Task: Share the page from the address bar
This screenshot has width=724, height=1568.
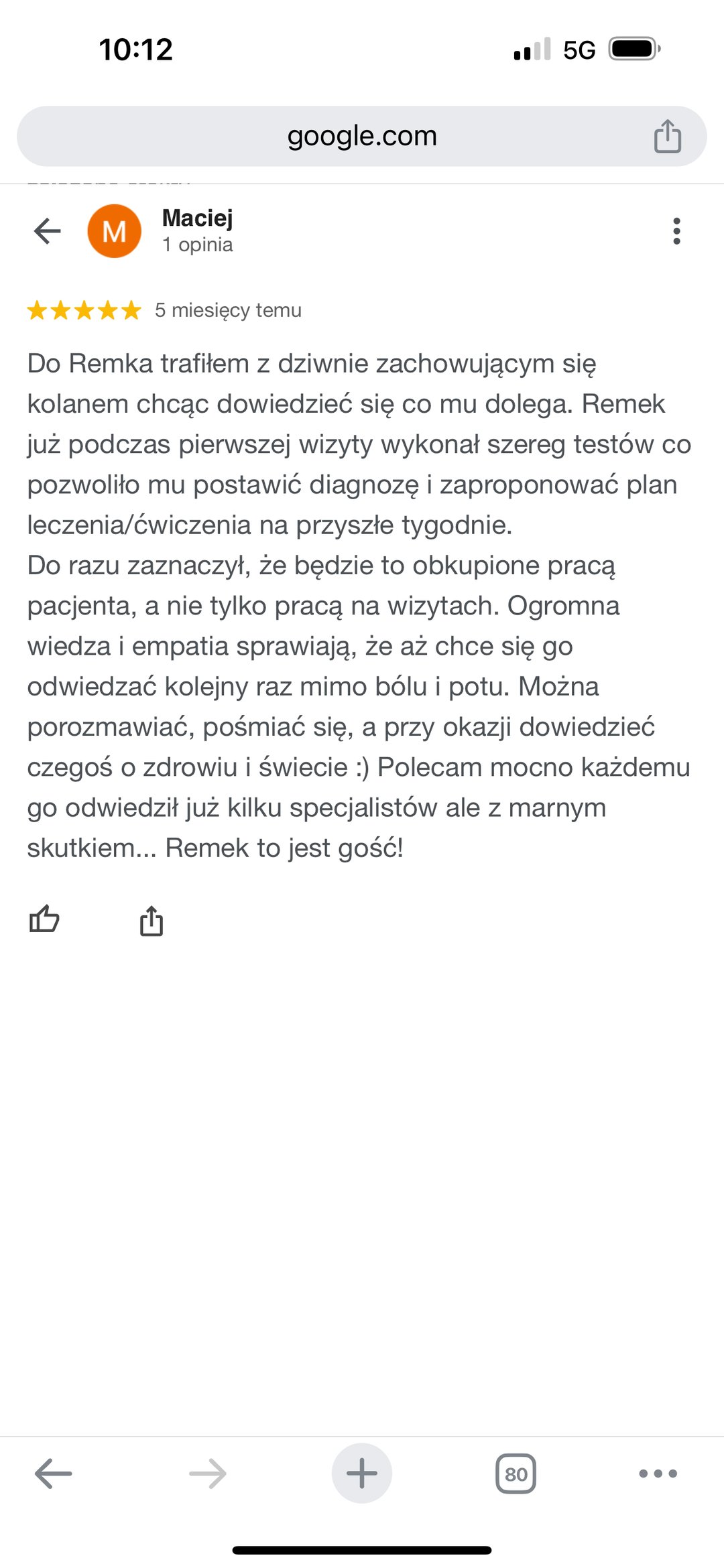Action: (x=668, y=136)
